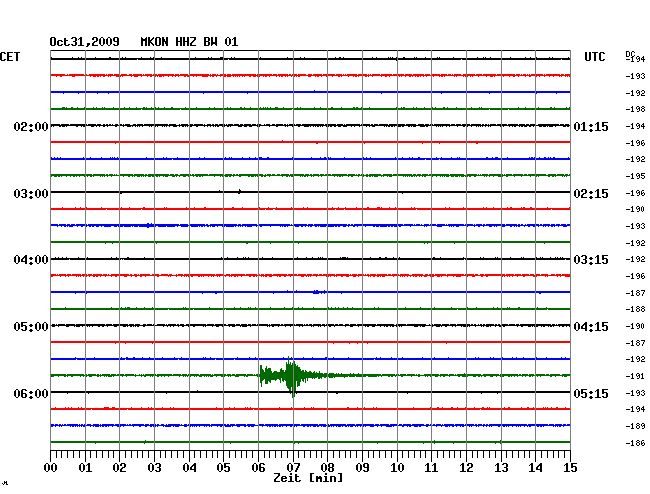Click minute 01 on the time axis
This screenshot has height=494, width=650.
tap(85, 467)
